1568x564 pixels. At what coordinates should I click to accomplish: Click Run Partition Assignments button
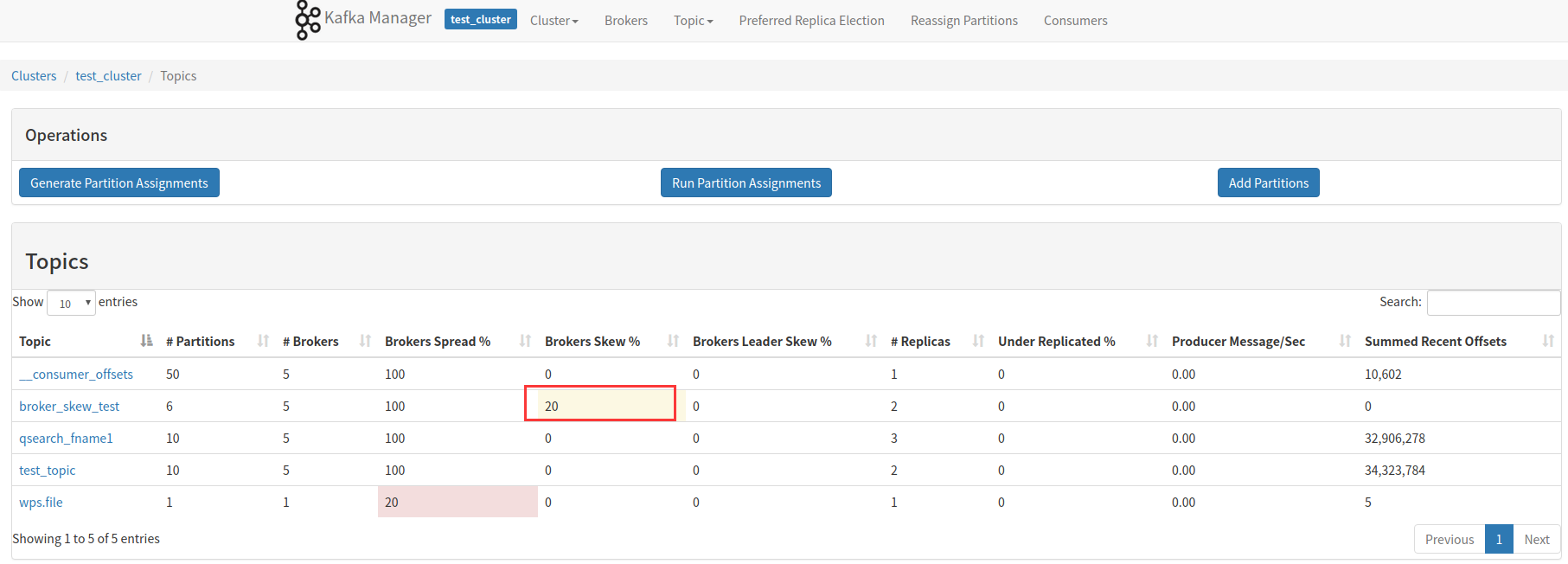tap(746, 183)
